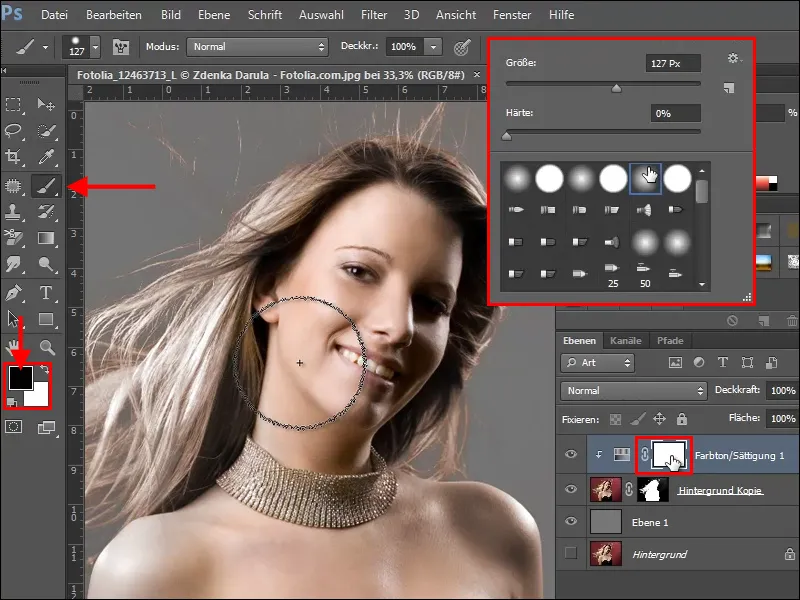Swap foreground and background colors
Screen dimensions: 800x600
[x=45, y=368]
